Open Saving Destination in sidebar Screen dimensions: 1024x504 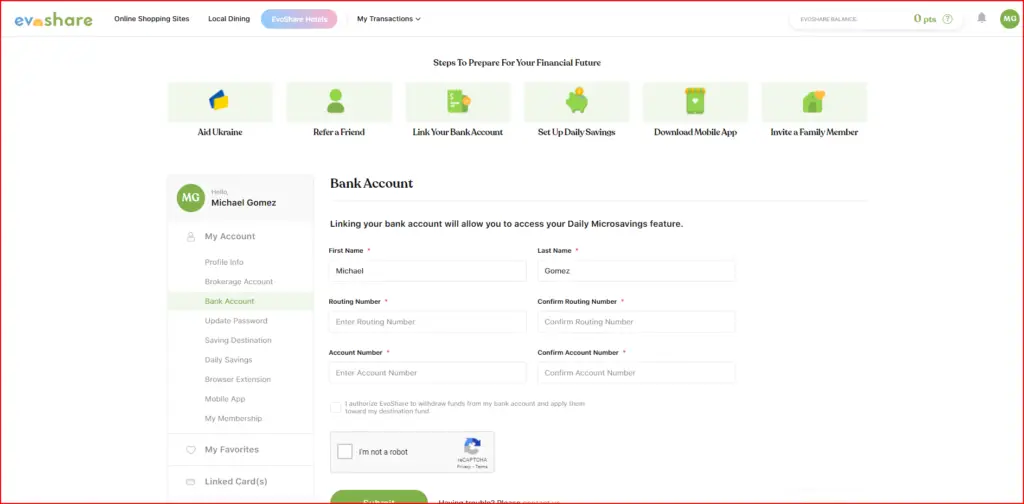tap(238, 341)
